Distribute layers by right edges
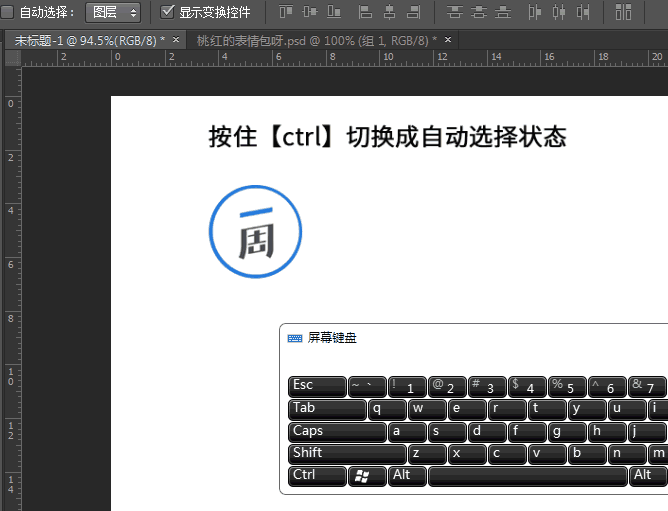This screenshot has height=511, width=668. pos(583,12)
